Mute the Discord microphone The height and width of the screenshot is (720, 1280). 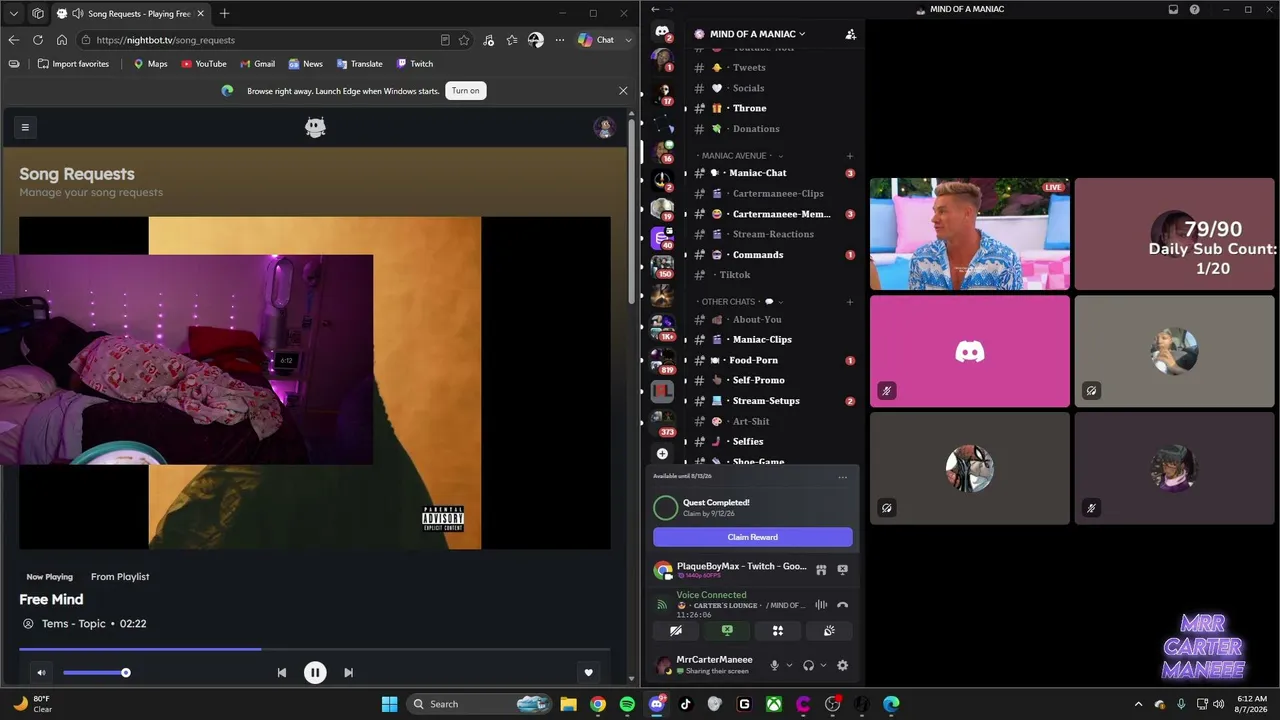coord(774,665)
